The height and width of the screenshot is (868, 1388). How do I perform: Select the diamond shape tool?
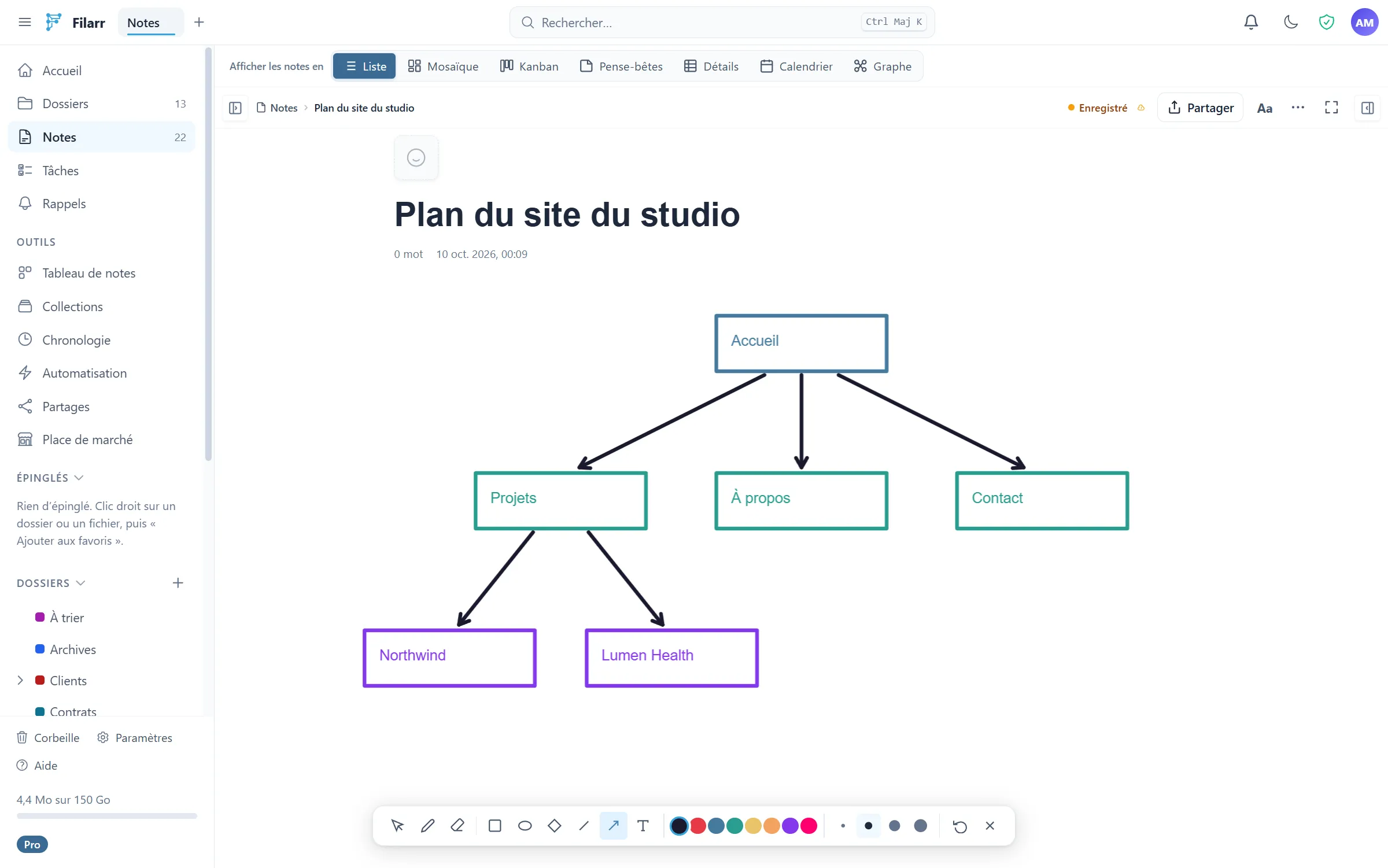(x=555, y=826)
